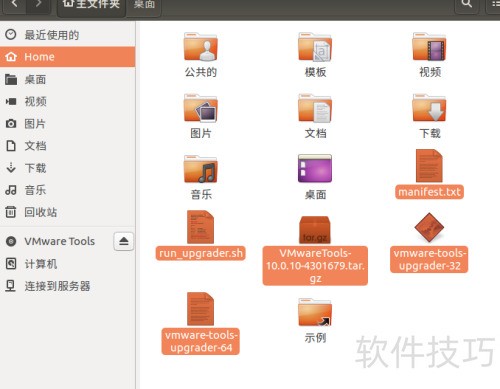
Task: Switch view mode using top-right list icon
Action: click(494, 4)
